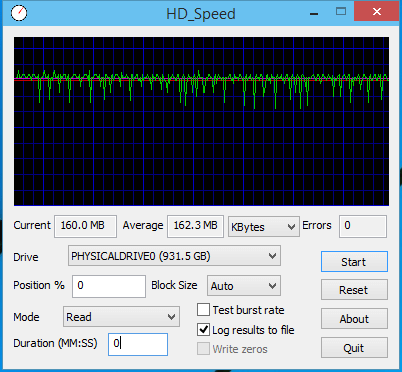Click the Duration (MM:SS) input field
The width and height of the screenshot is (402, 372).
138,344
